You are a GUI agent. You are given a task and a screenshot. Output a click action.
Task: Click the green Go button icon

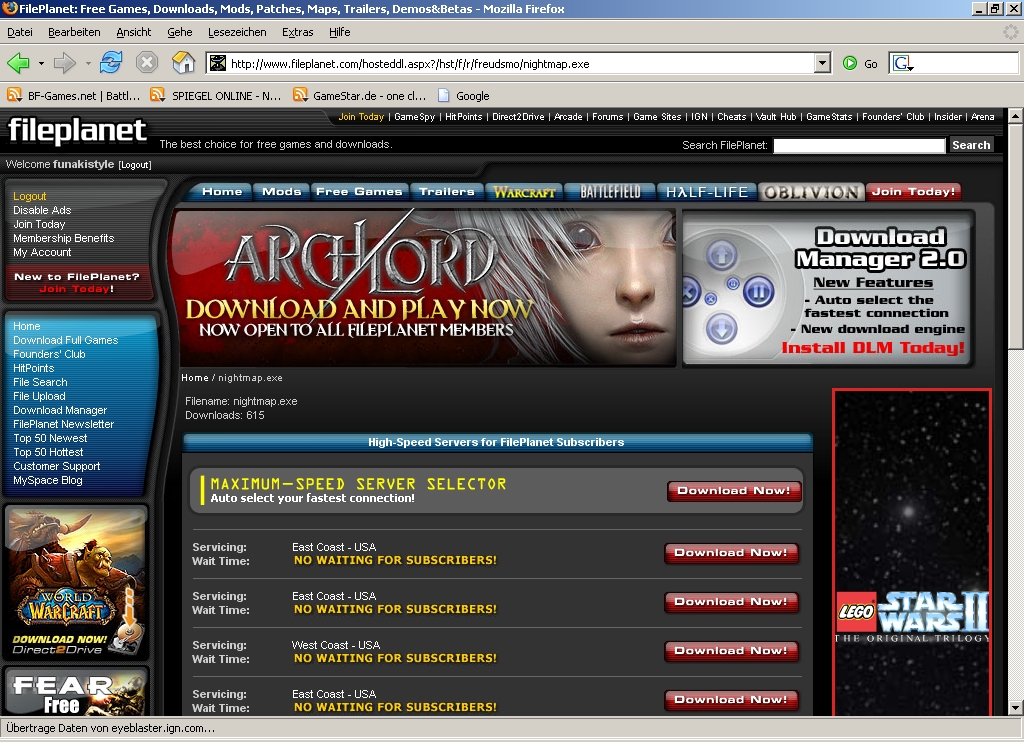coord(850,64)
